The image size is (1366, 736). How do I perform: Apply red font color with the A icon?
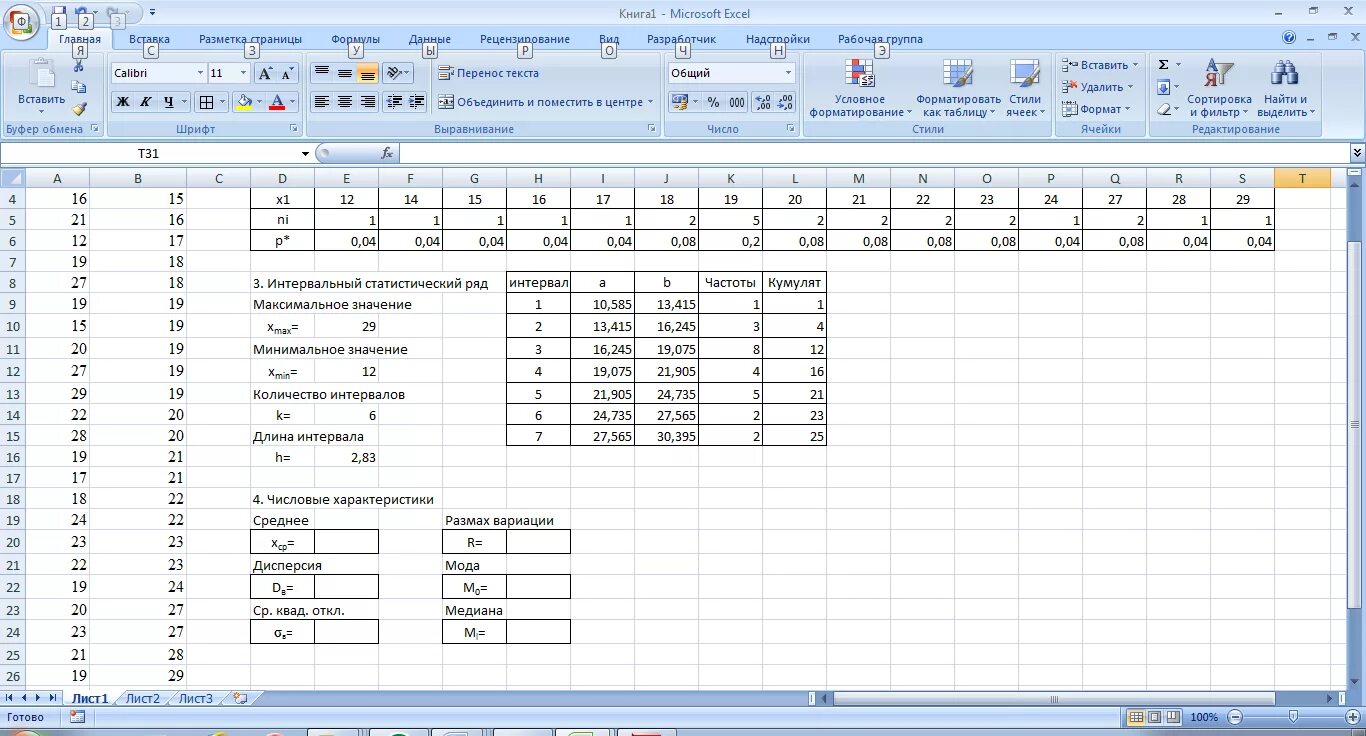pos(277,102)
